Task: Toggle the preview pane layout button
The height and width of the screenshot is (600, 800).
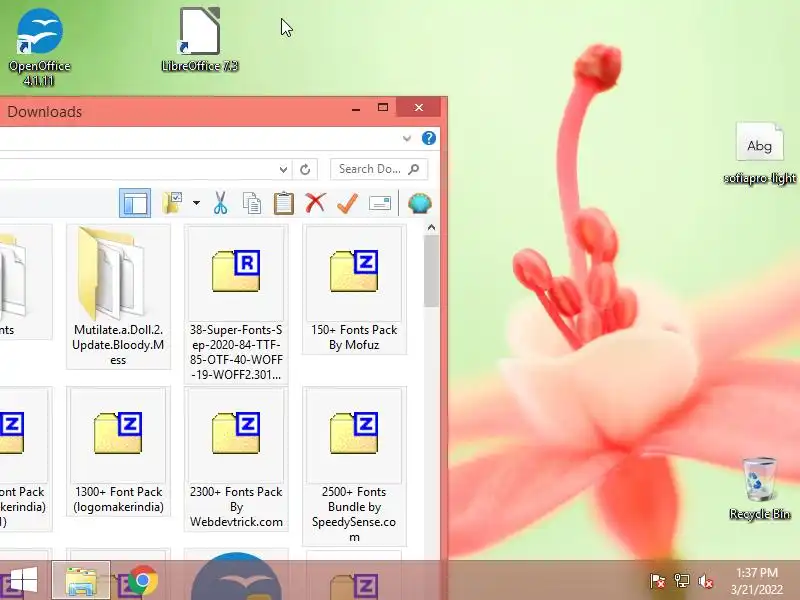Action: [135, 203]
